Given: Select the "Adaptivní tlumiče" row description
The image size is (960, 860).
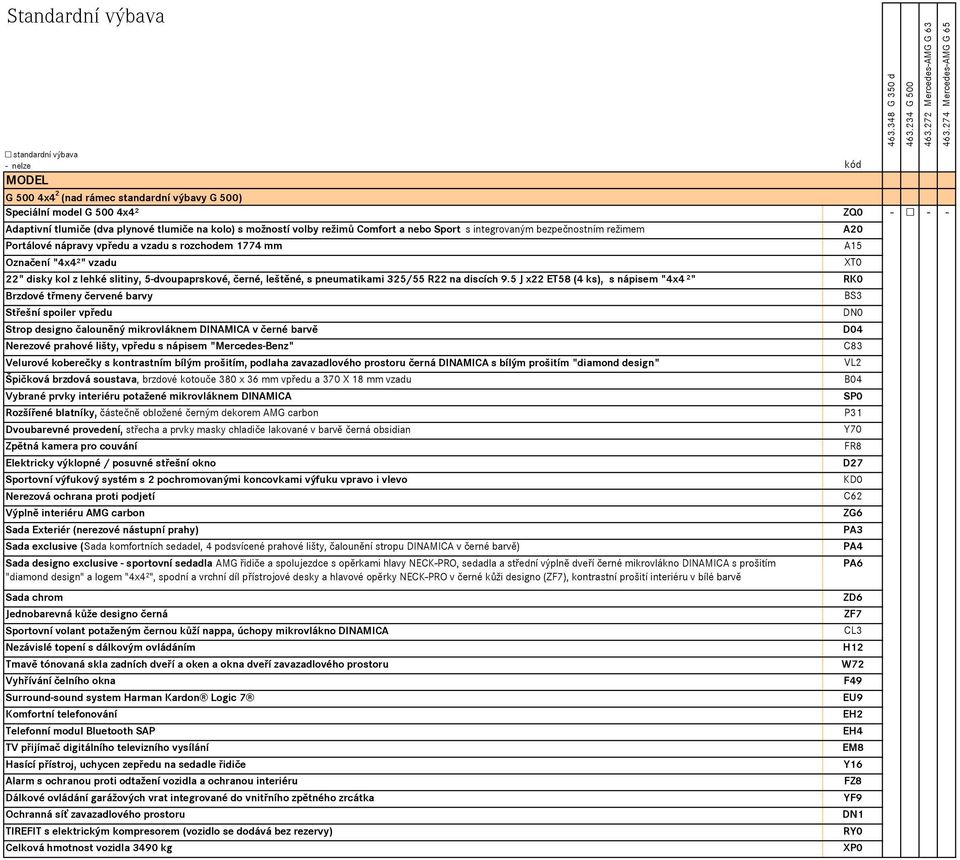Looking at the screenshot, I should (324, 230).
